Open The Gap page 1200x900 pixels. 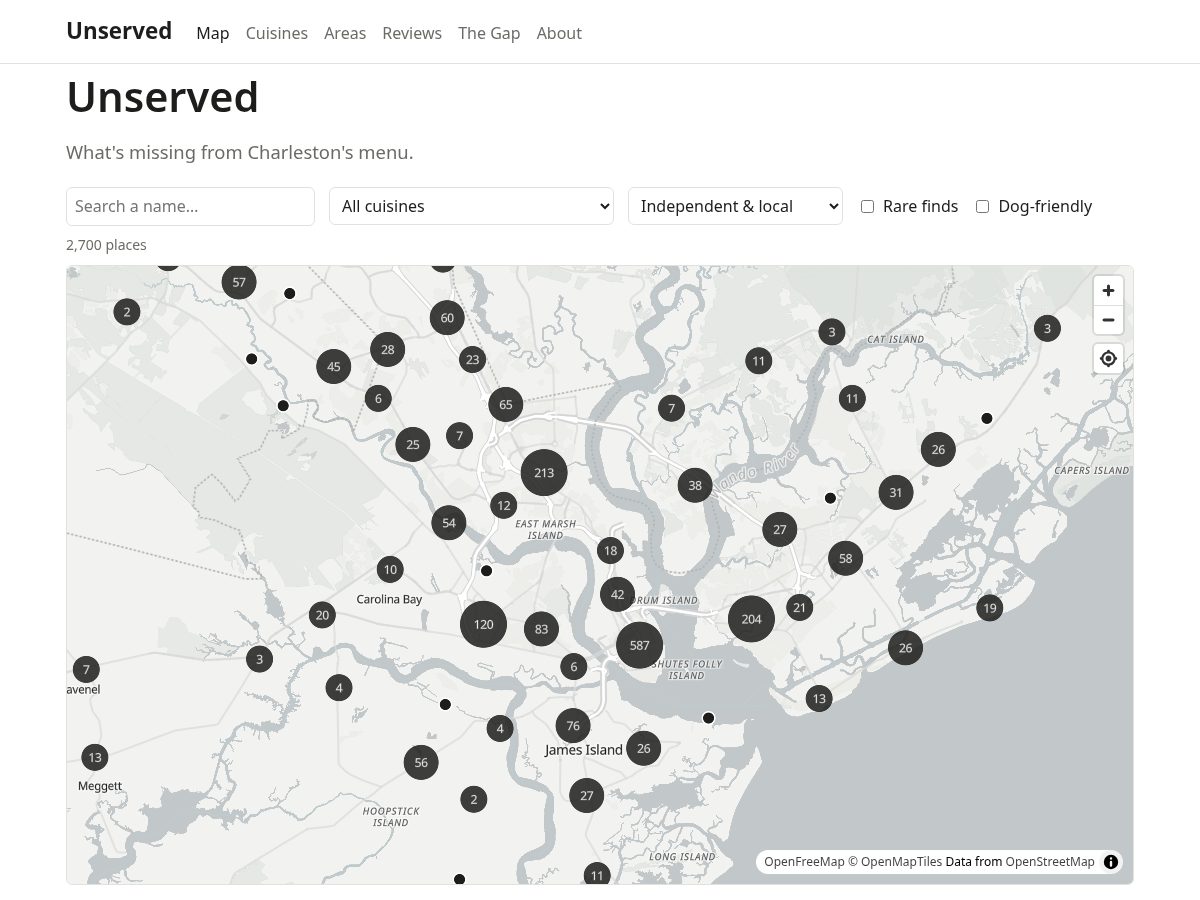click(x=489, y=33)
